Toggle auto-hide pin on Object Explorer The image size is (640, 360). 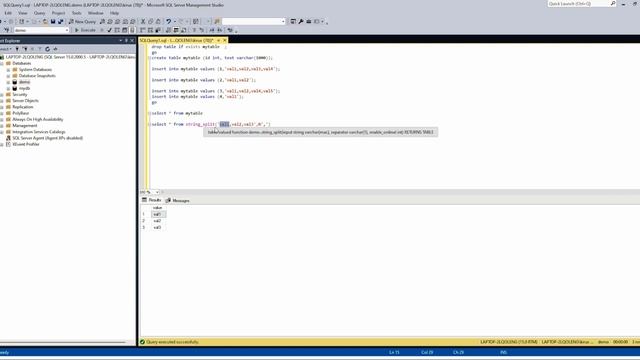126,40
